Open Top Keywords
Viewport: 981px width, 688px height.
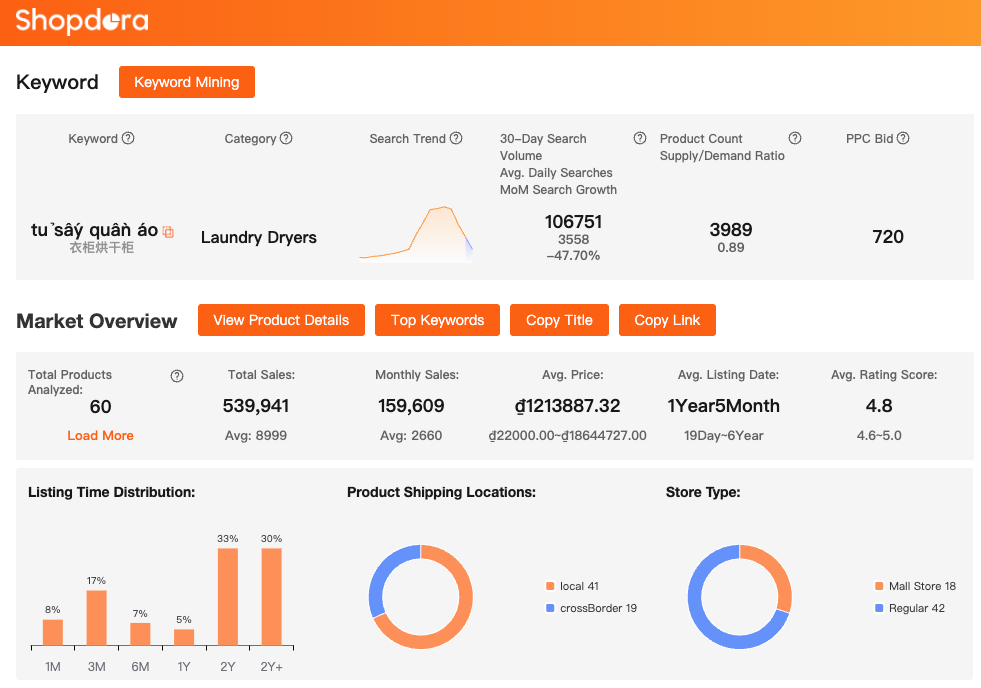(x=437, y=320)
